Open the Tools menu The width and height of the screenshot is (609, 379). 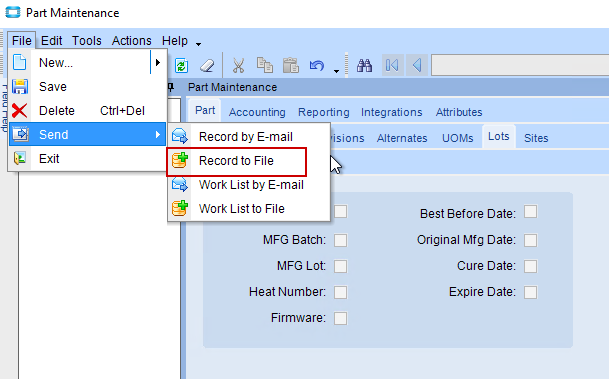[x=87, y=40]
